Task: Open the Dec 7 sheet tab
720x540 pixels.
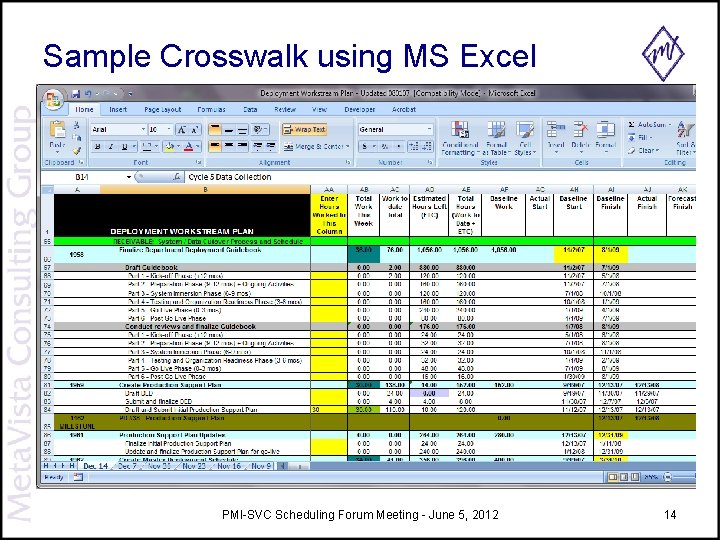Action: [128, 466]
